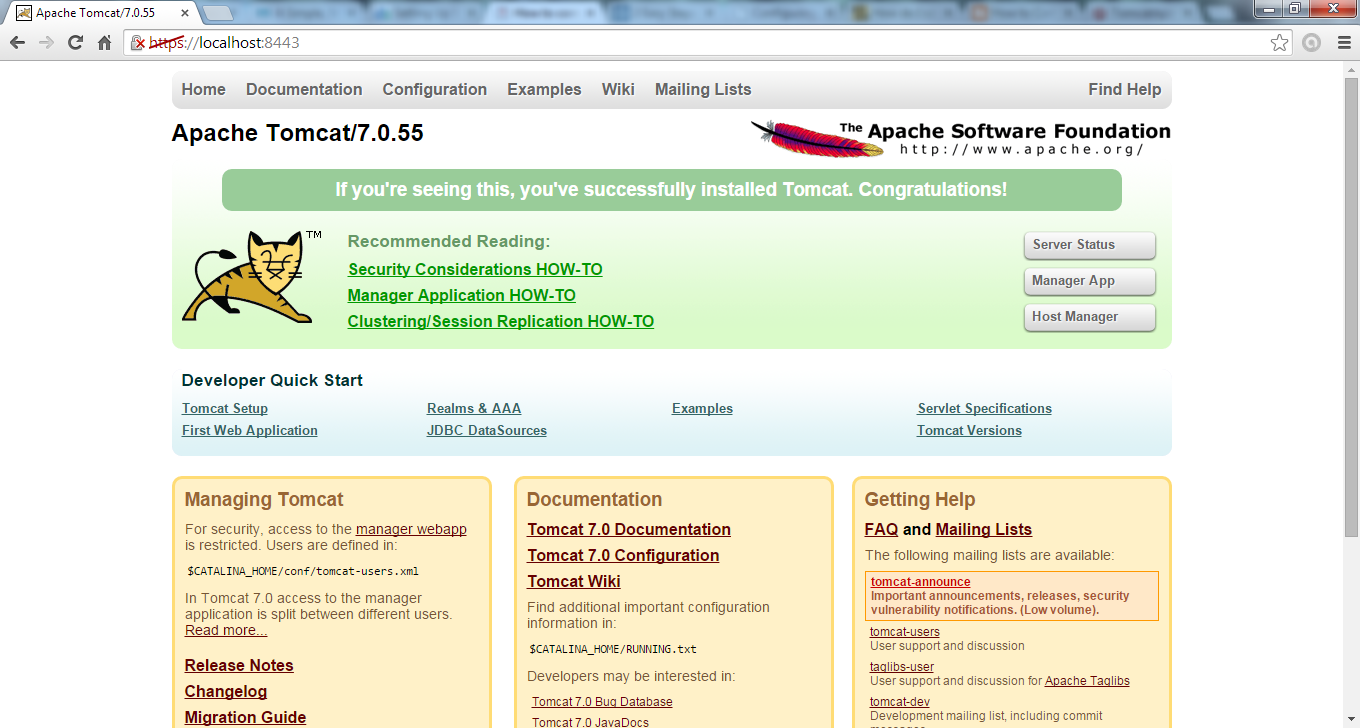The image size is (1360, 728).
Task: Click the Server Status button
Action: [x=1090, y=245]
